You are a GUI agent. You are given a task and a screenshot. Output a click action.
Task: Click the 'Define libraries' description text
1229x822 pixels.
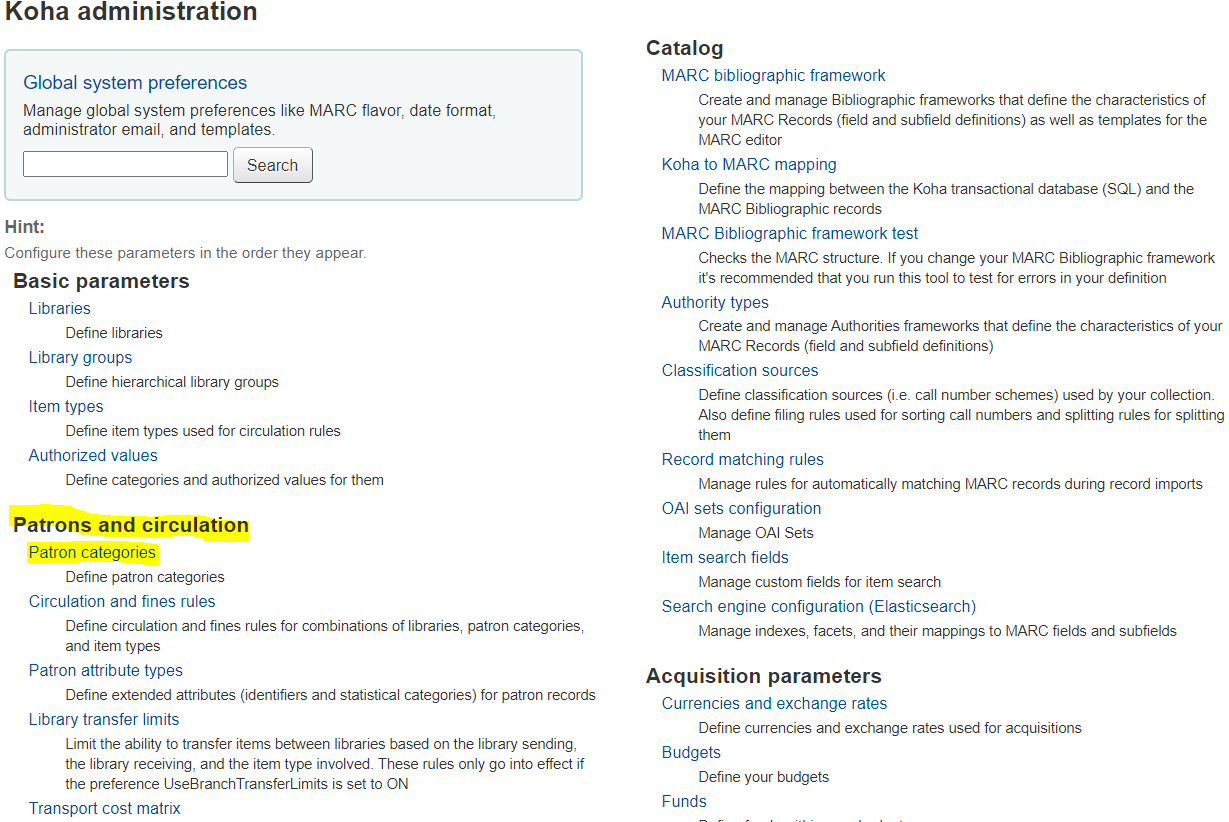114,333
